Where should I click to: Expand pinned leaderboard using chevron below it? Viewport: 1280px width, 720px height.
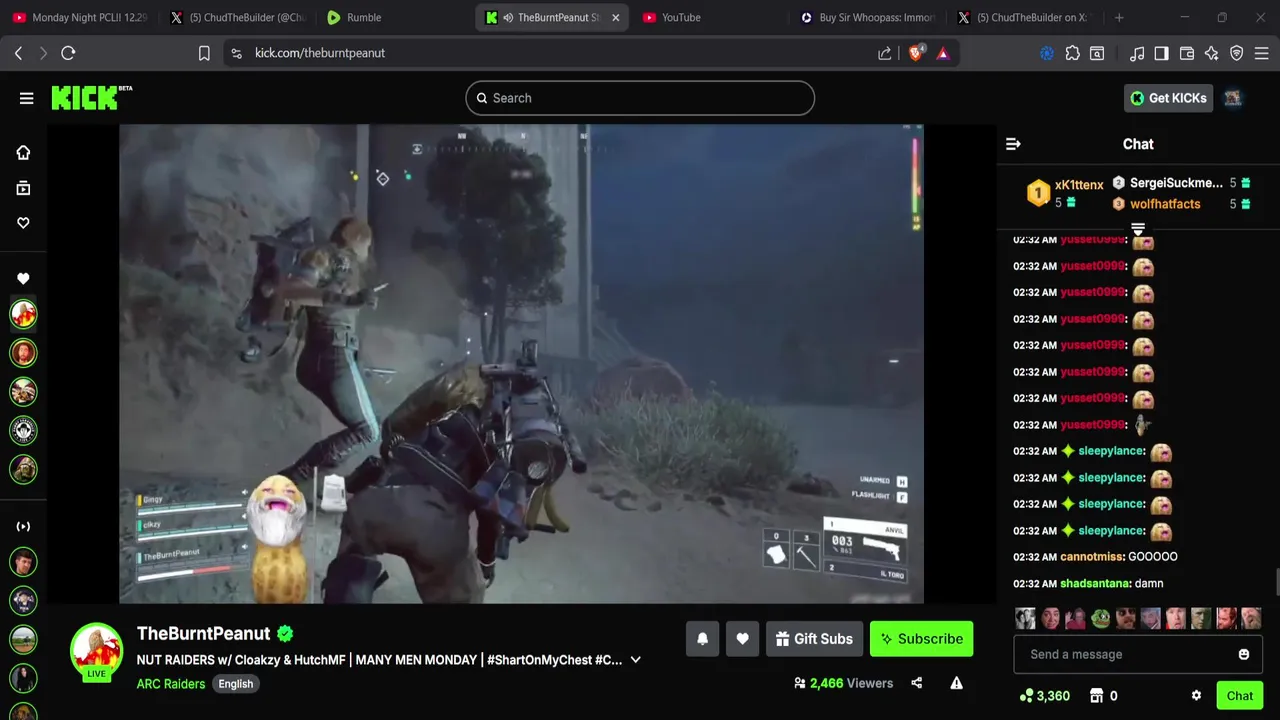[1138, 230]
